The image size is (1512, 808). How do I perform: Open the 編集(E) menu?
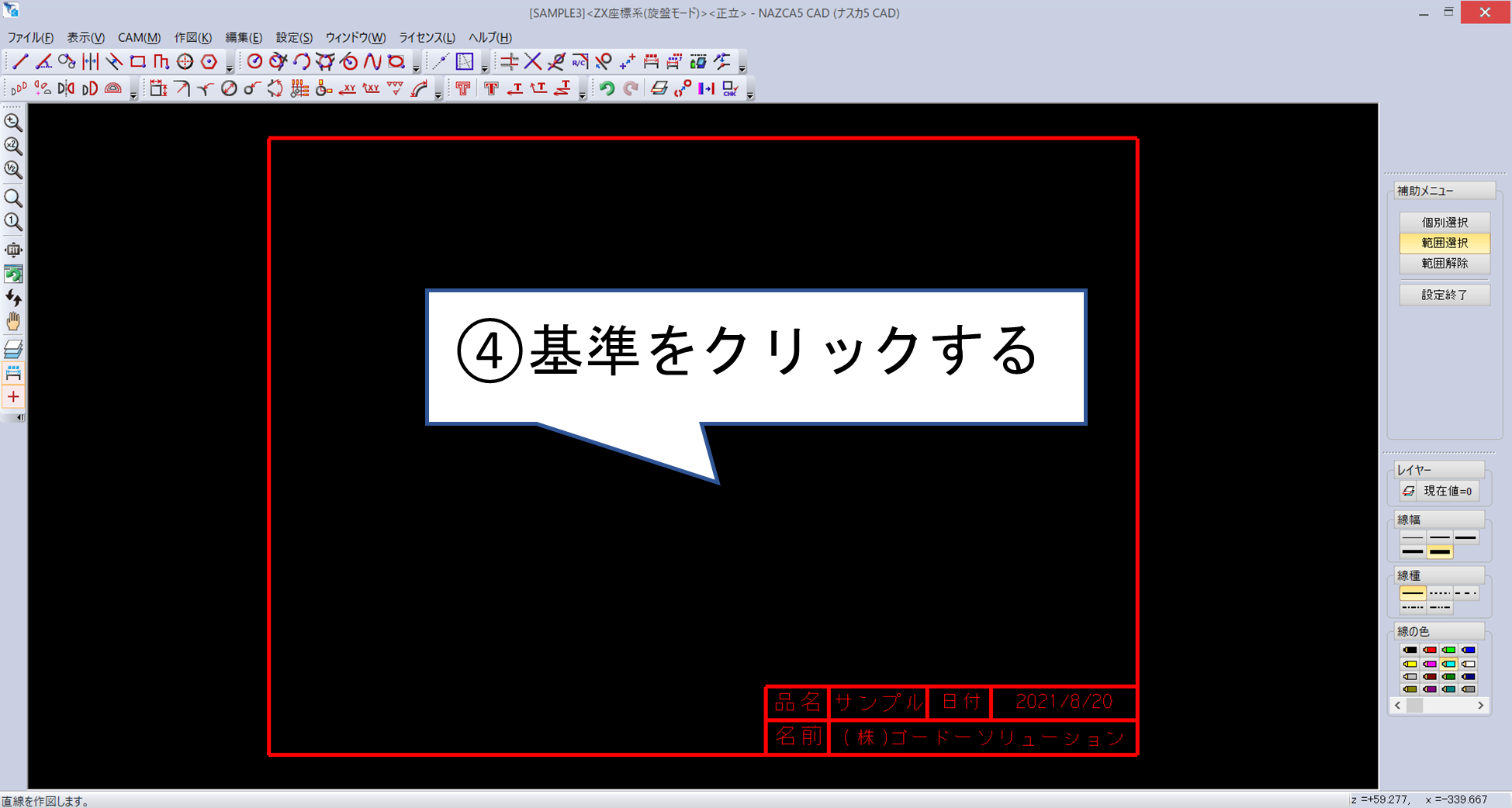point(244,37)
